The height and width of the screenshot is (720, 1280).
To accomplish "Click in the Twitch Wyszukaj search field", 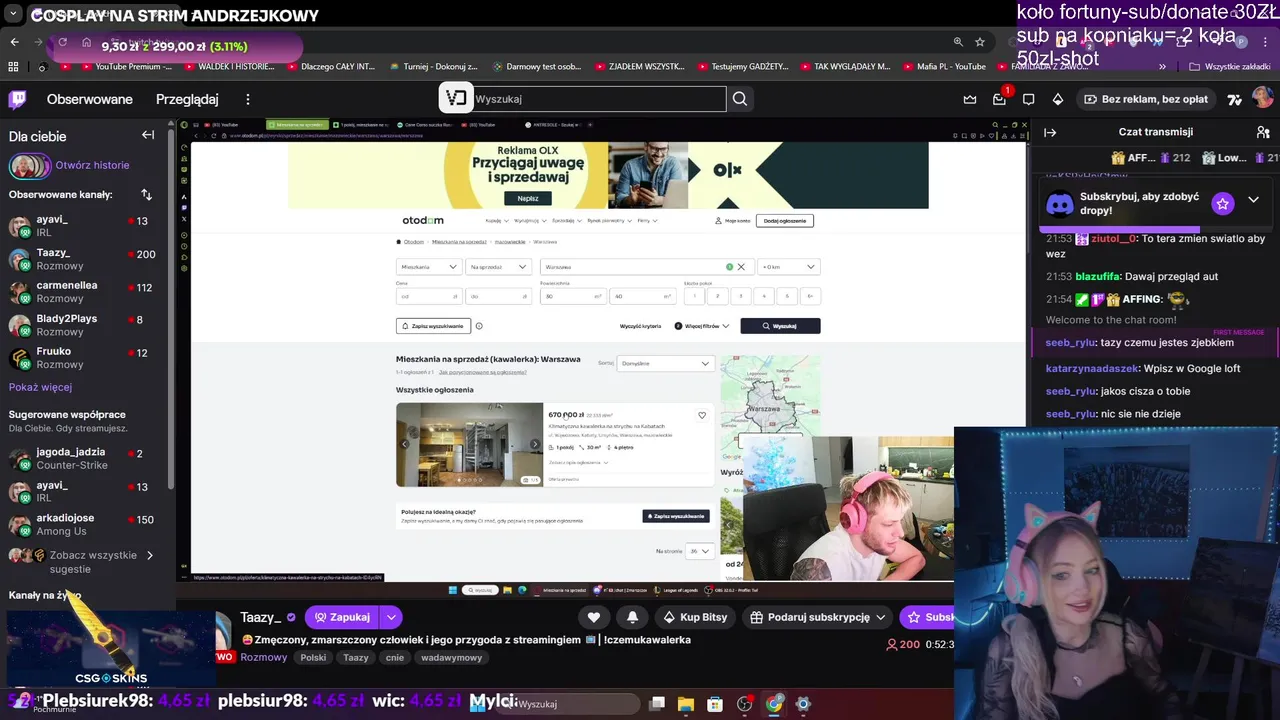I will click(598, 99).
